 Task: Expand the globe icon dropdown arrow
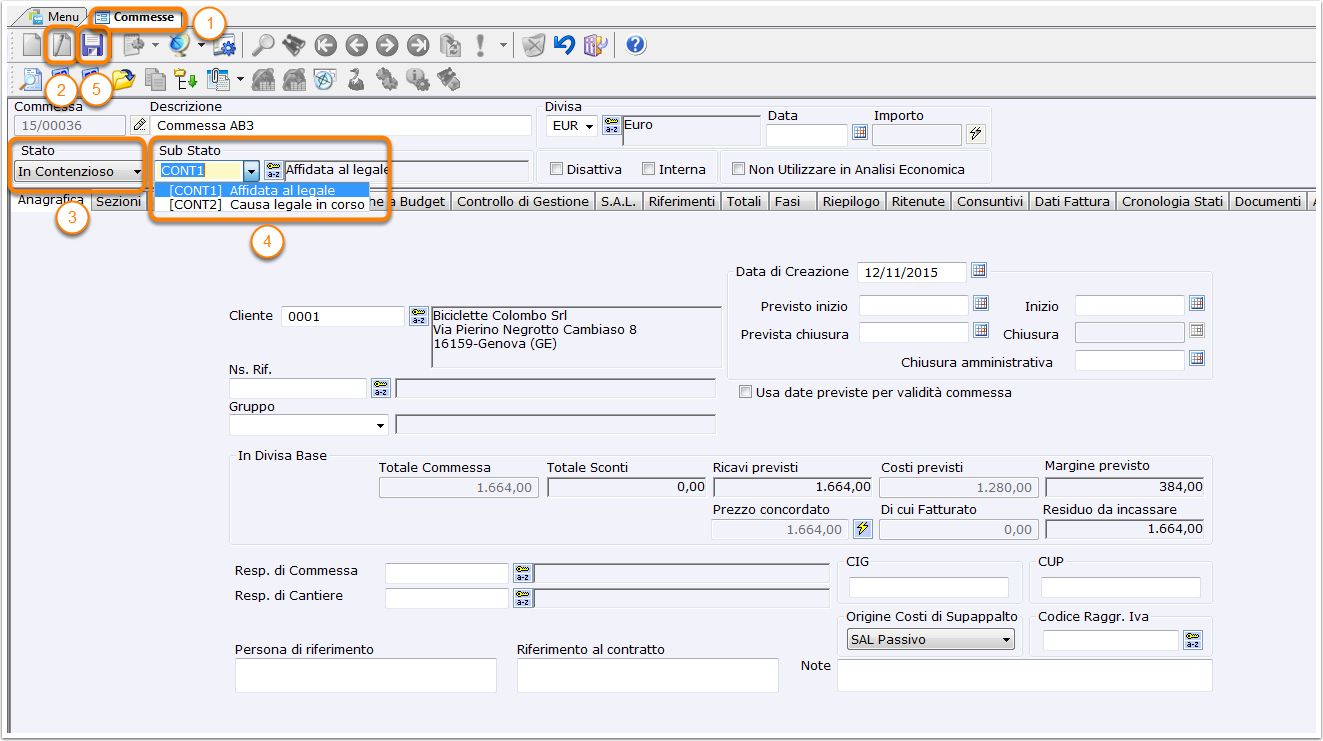pyautogui.click(x=201, y=45)
